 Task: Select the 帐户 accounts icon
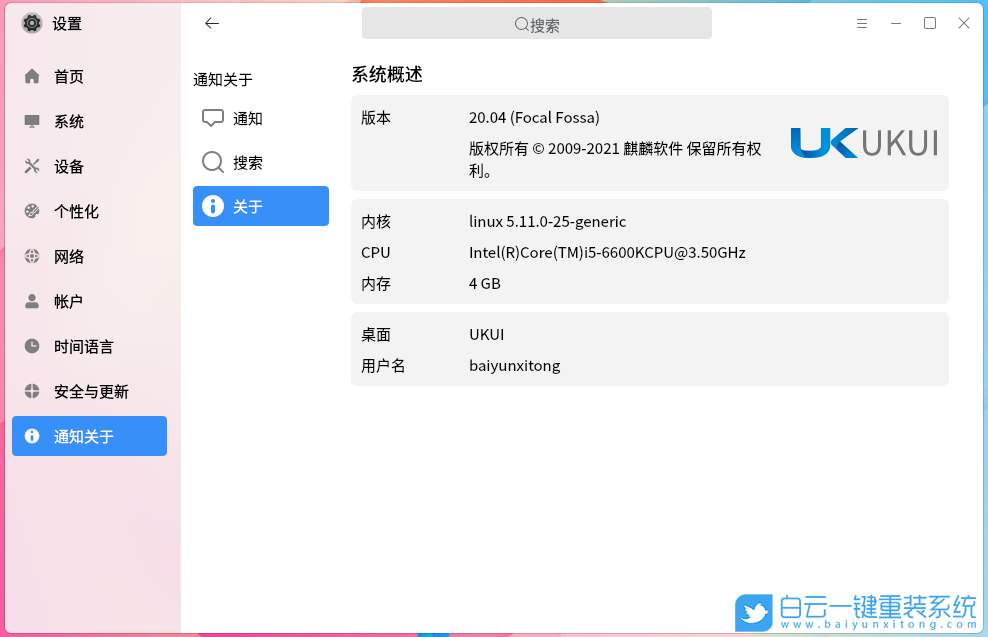(x=31, y=301)
